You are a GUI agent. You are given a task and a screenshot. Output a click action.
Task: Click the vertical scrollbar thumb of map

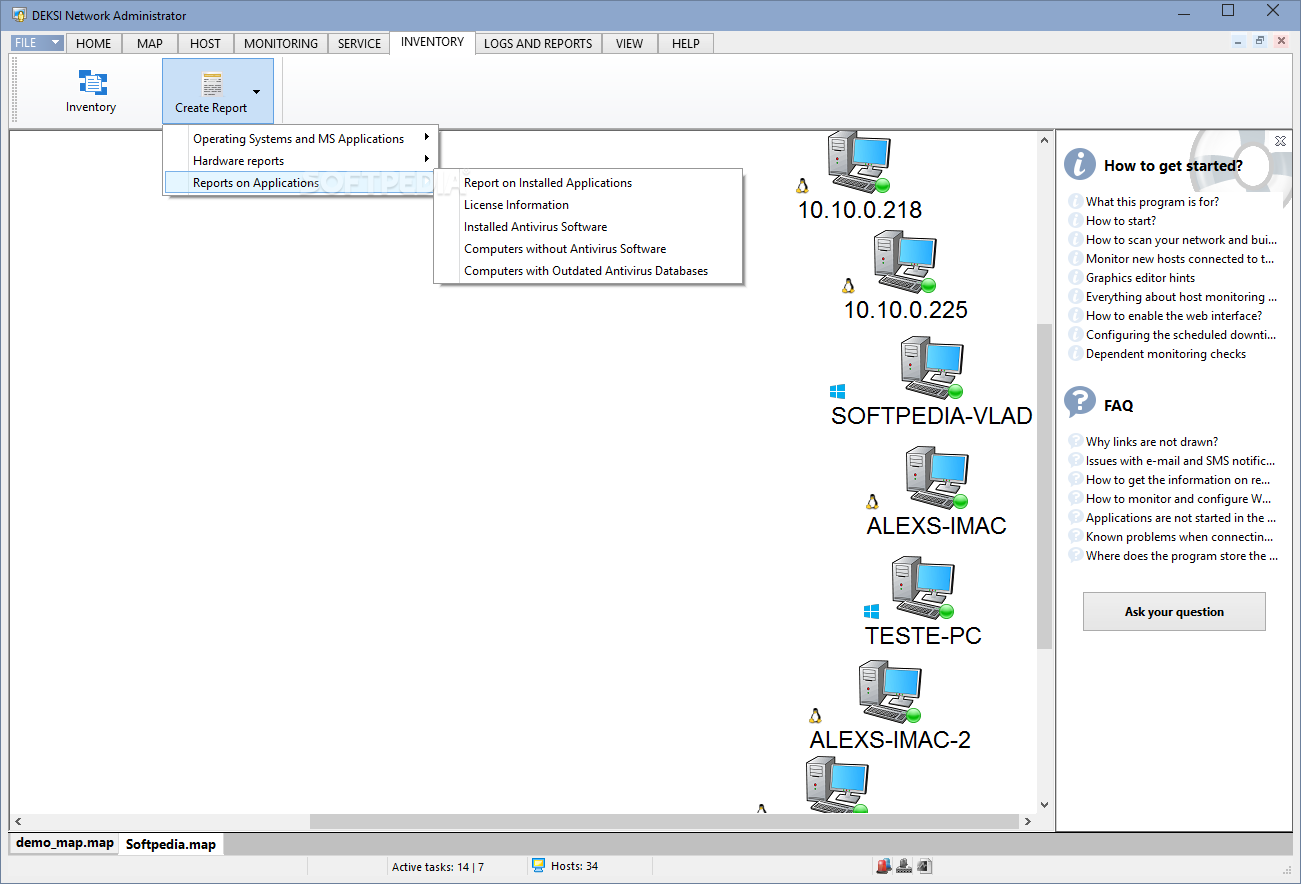click(1045, 486)
